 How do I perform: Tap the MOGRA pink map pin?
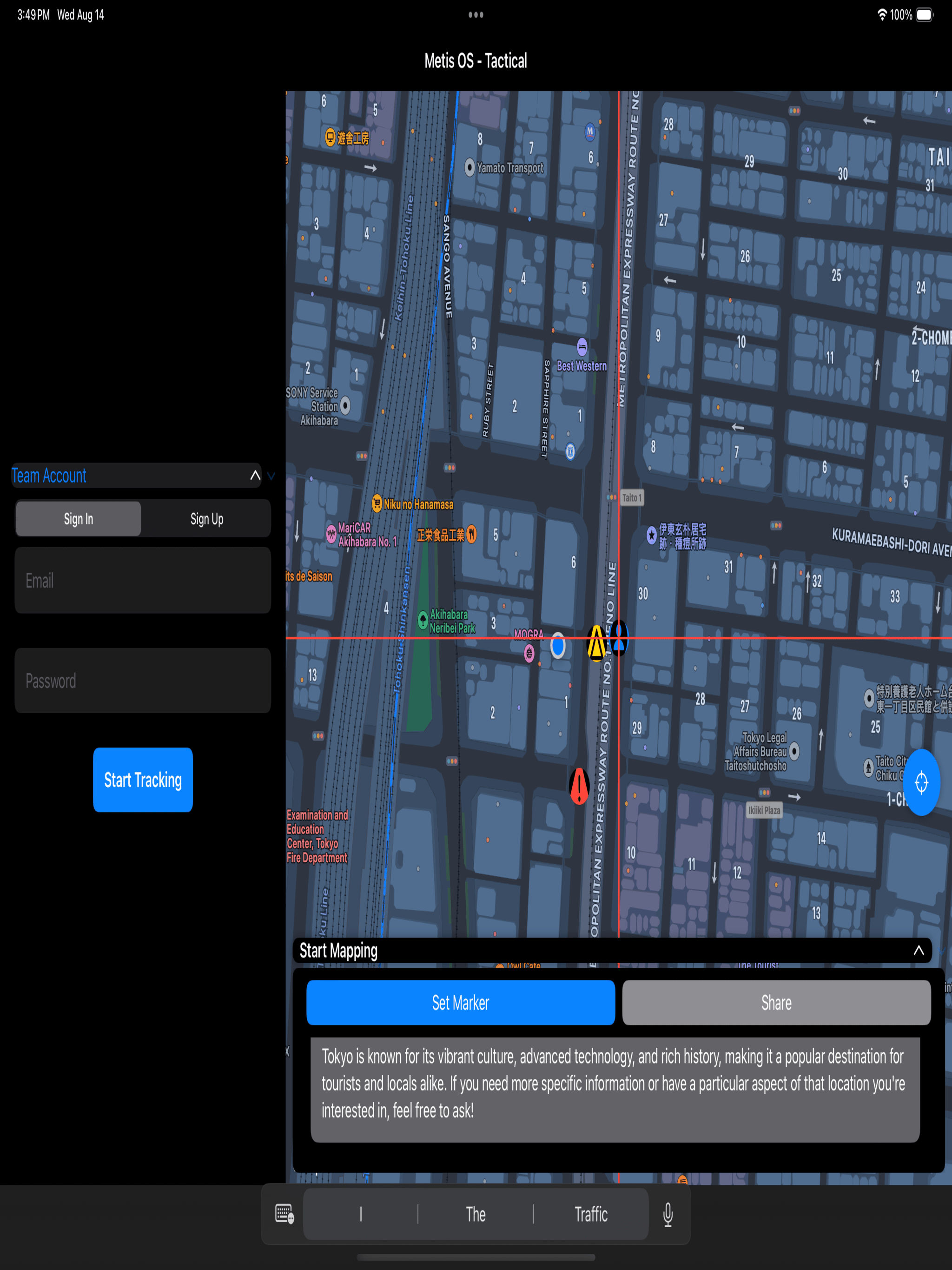(x=529, y=653)
